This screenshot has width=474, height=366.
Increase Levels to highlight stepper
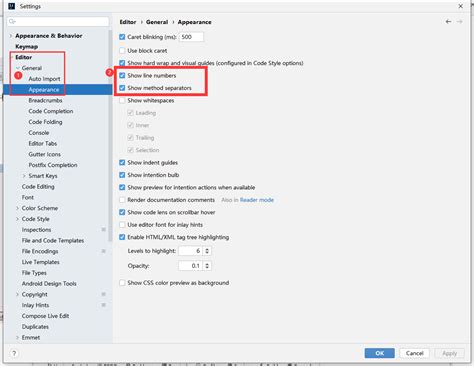tap(207, 249)
